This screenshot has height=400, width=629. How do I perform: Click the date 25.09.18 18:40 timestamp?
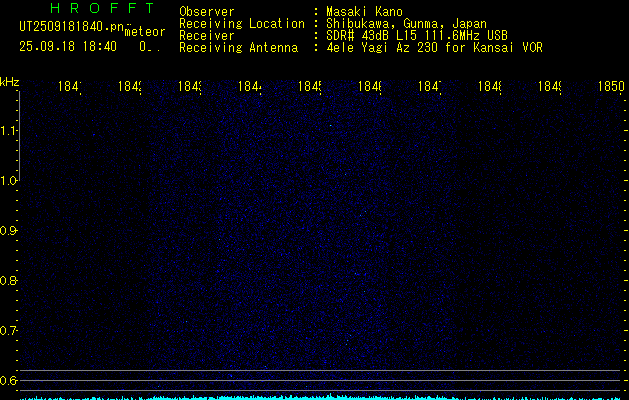67,46
